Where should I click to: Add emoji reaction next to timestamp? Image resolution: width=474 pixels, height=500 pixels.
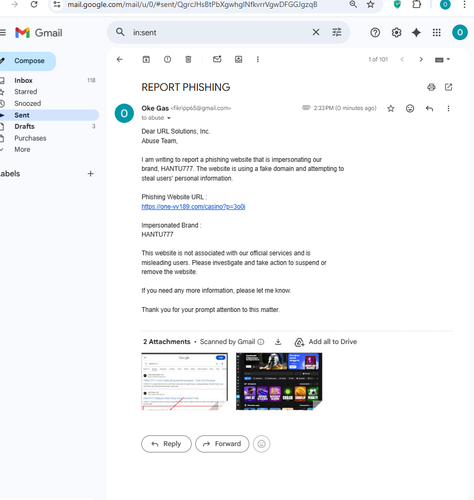410,108
